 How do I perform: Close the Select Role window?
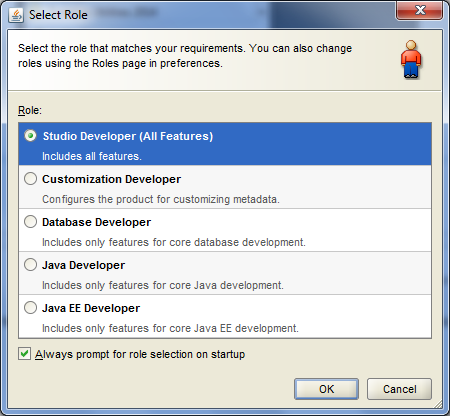click(420, 10)
